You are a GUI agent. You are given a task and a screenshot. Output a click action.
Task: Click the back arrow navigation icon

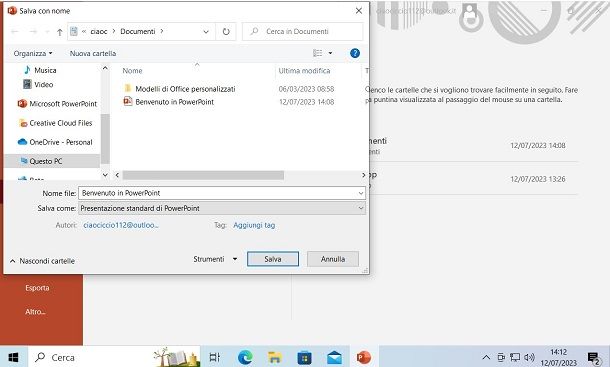pyautogui.click(x=14, y=32)
